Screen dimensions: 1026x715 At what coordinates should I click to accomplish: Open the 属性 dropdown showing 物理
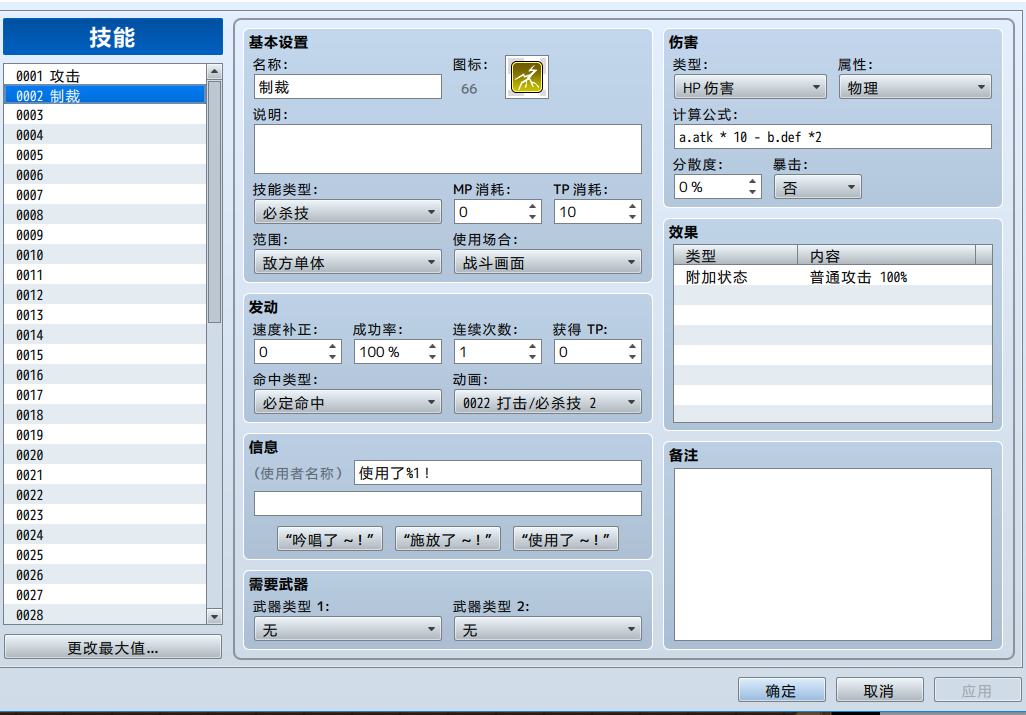(x=915, y=87)
